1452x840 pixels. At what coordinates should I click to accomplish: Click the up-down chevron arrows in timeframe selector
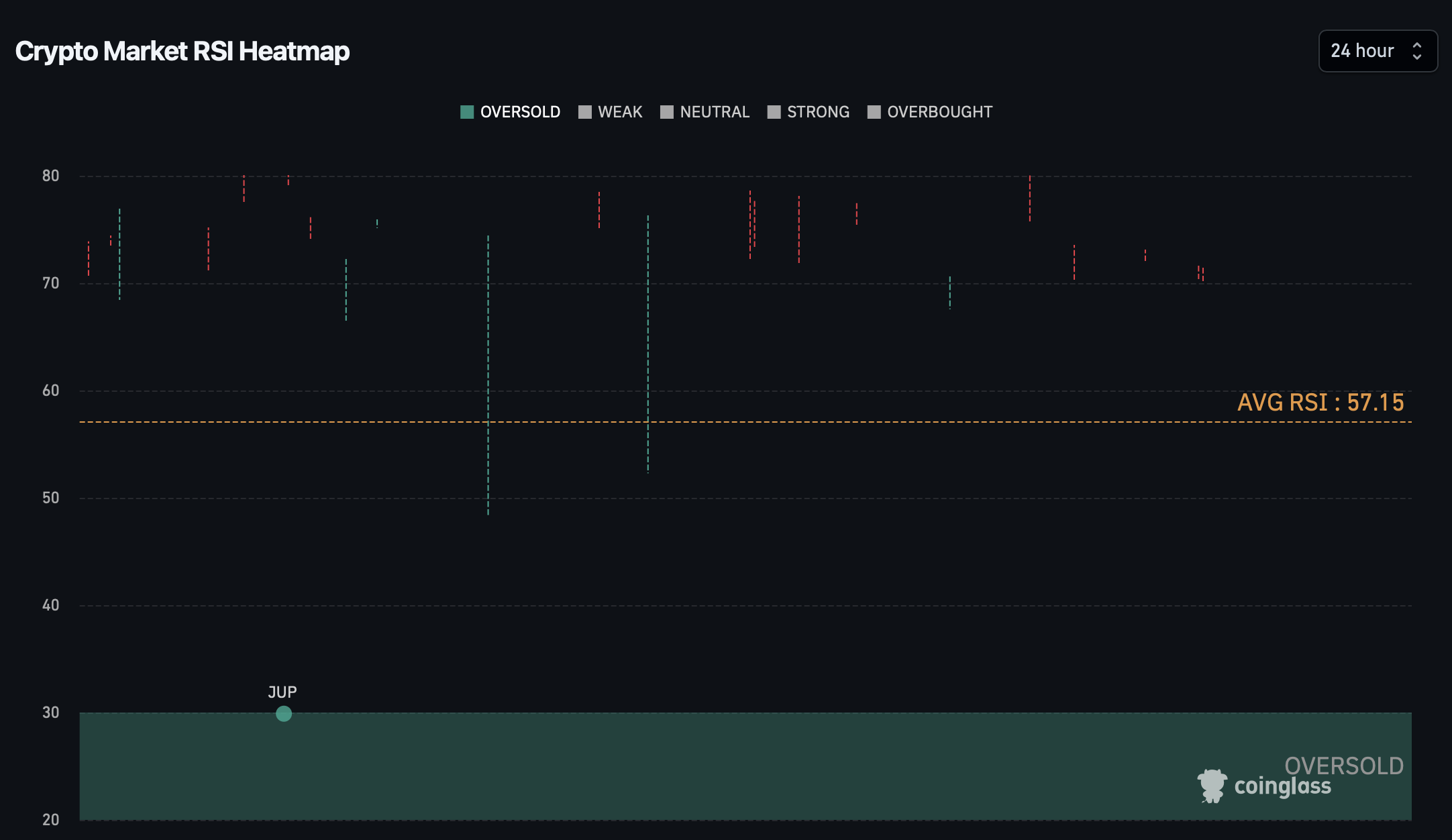1417,51
